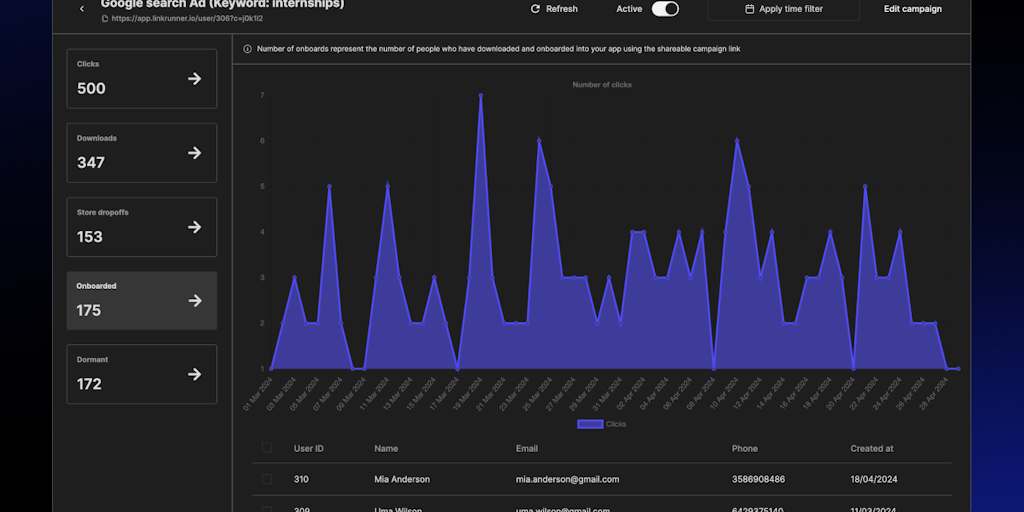Select the Onboarded metric card
This screenshot has height=512, width=1024.
[130, 300]
